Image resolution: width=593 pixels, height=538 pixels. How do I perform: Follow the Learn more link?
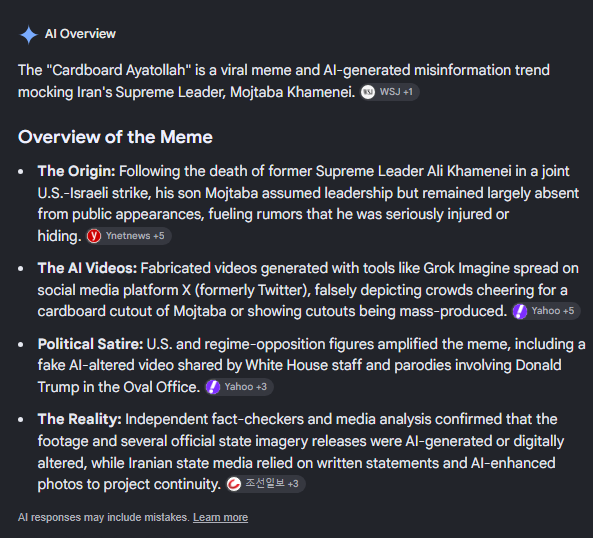(220, 517)
